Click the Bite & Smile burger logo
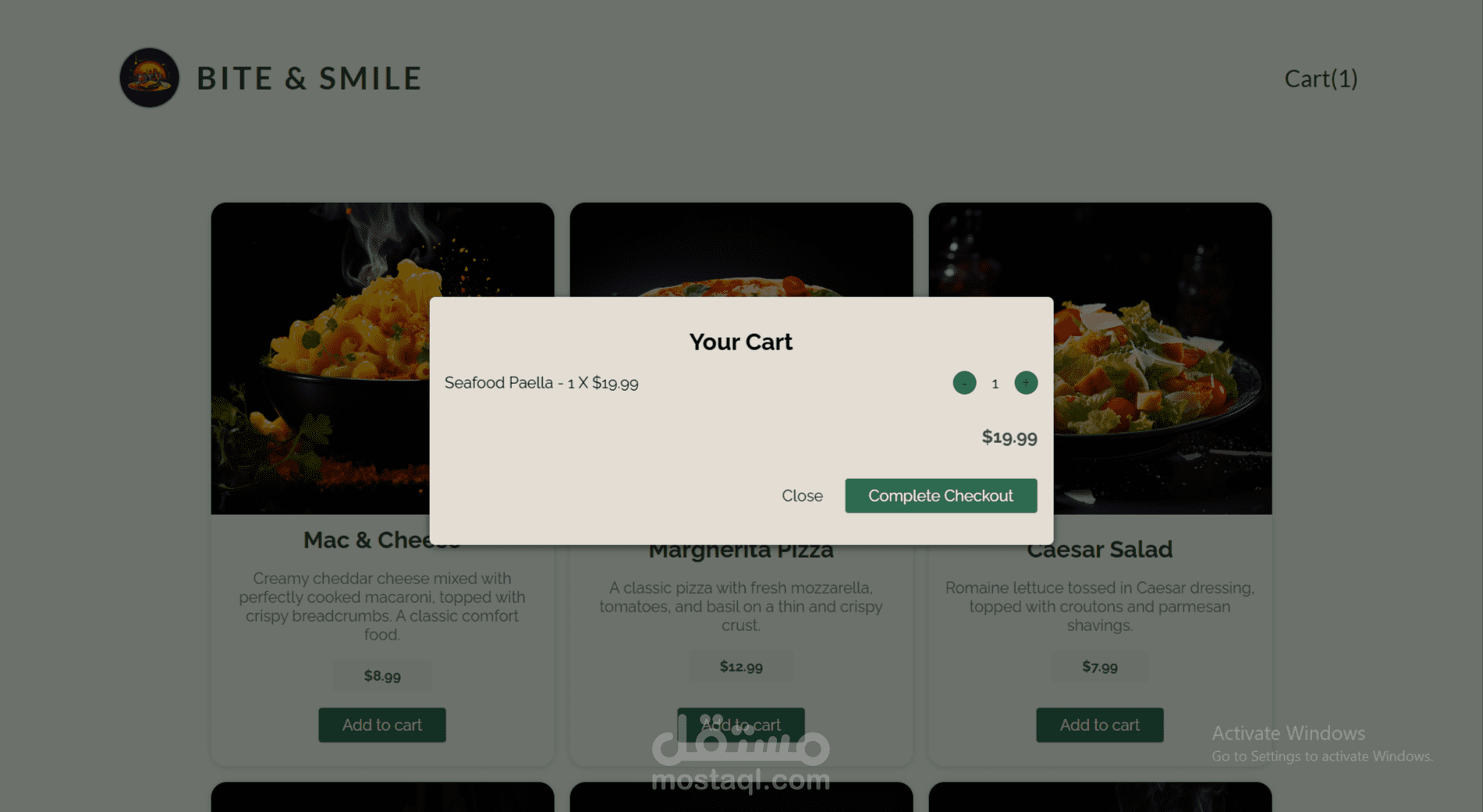This screenshot has height=812, width=1483. pyautogui.click(x=149, y=78)
